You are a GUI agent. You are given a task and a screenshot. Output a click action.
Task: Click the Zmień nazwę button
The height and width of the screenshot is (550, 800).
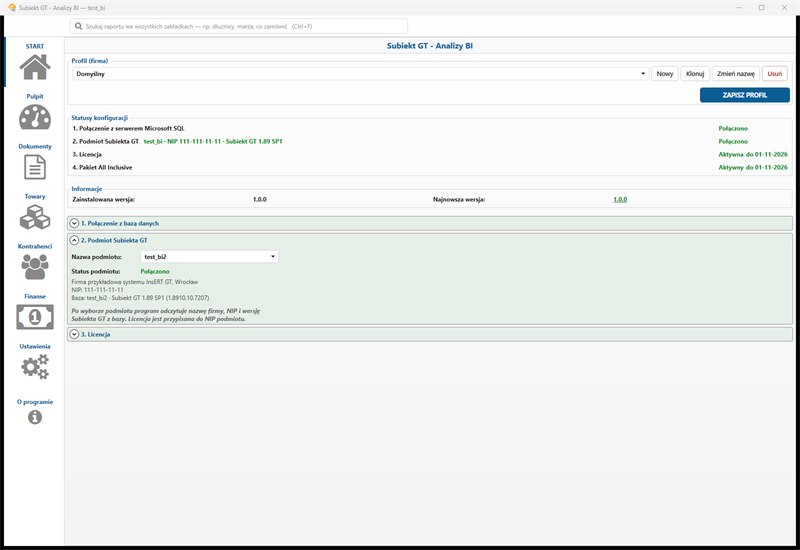(736, 74)
